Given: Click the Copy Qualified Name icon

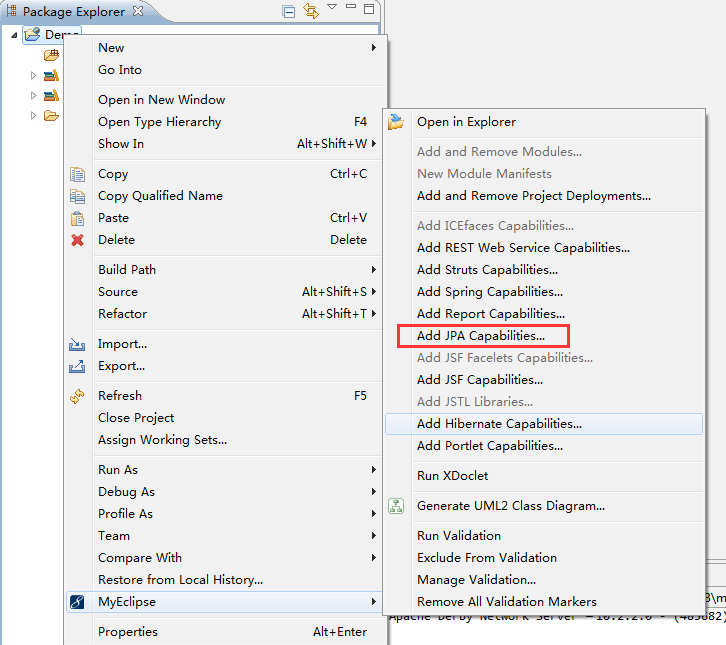Looking at the screenshot, I should (77, 196).
